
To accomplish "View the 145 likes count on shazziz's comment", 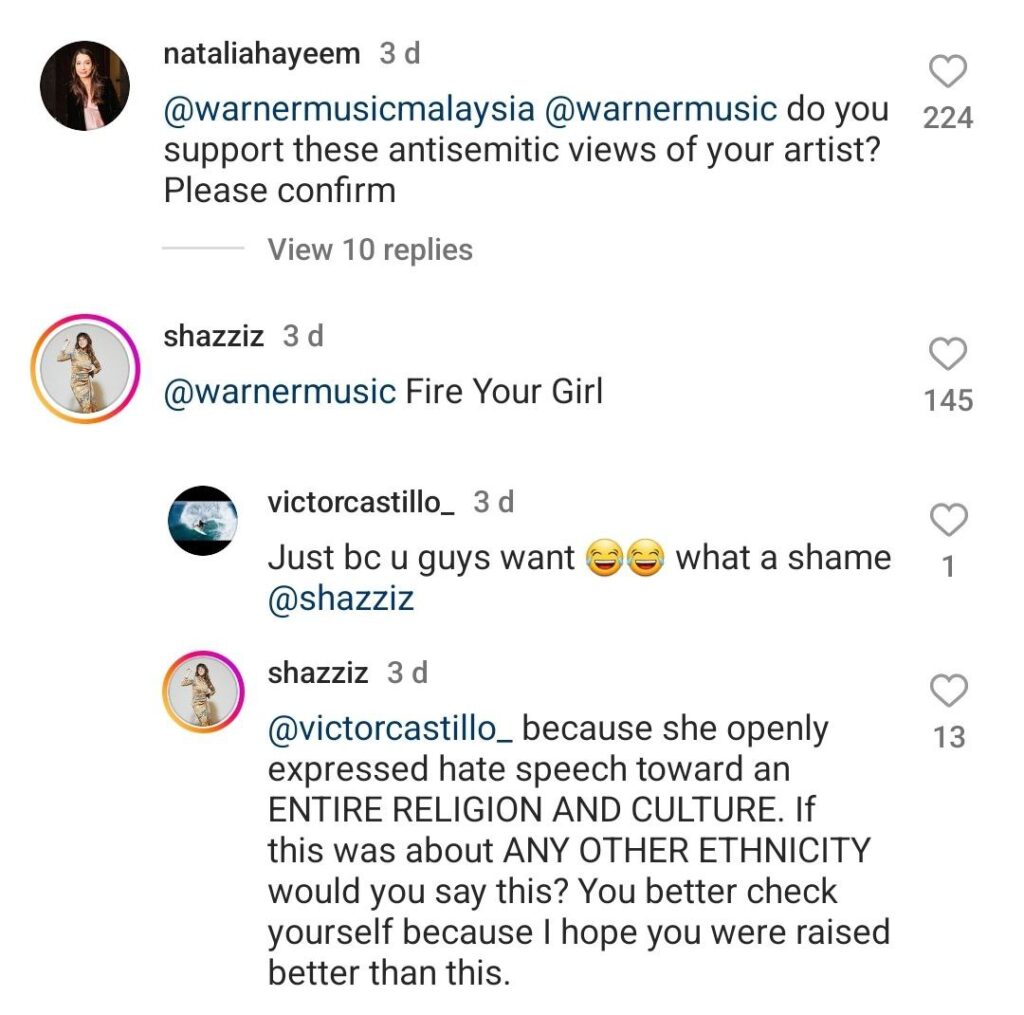I will (948, 400).
